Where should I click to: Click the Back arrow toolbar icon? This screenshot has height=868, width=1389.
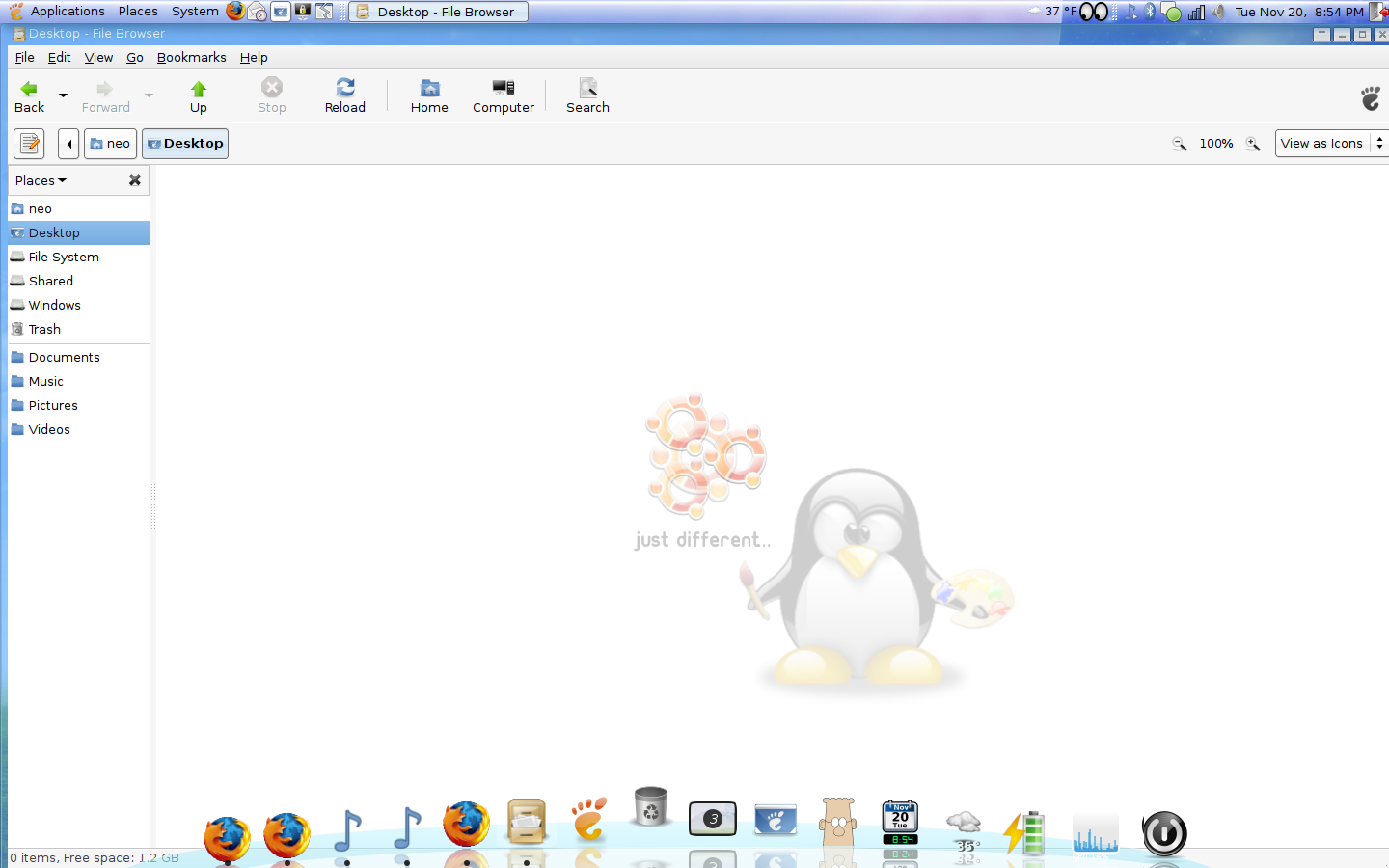tap(29, 89)
